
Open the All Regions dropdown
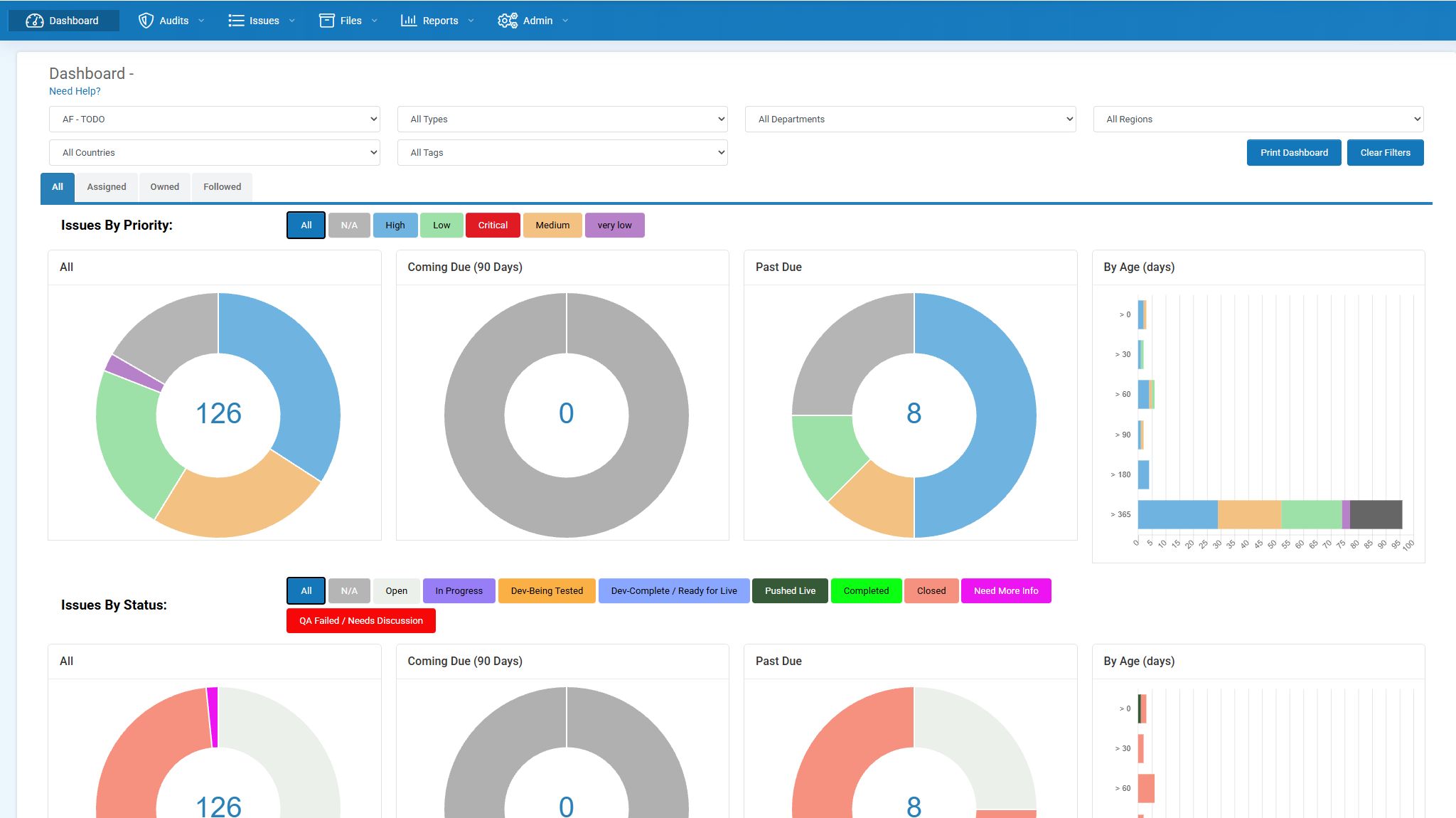(1258, 119)
